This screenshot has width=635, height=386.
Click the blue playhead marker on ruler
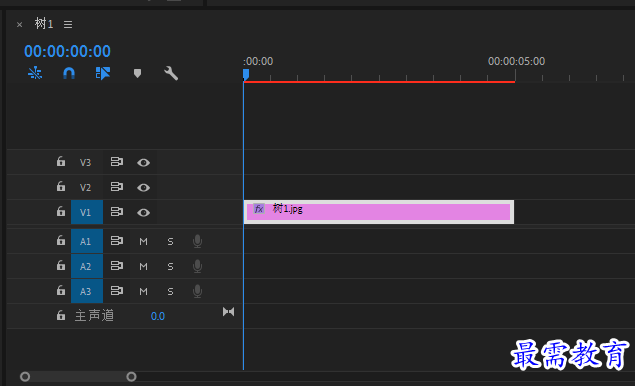(246, 75)
